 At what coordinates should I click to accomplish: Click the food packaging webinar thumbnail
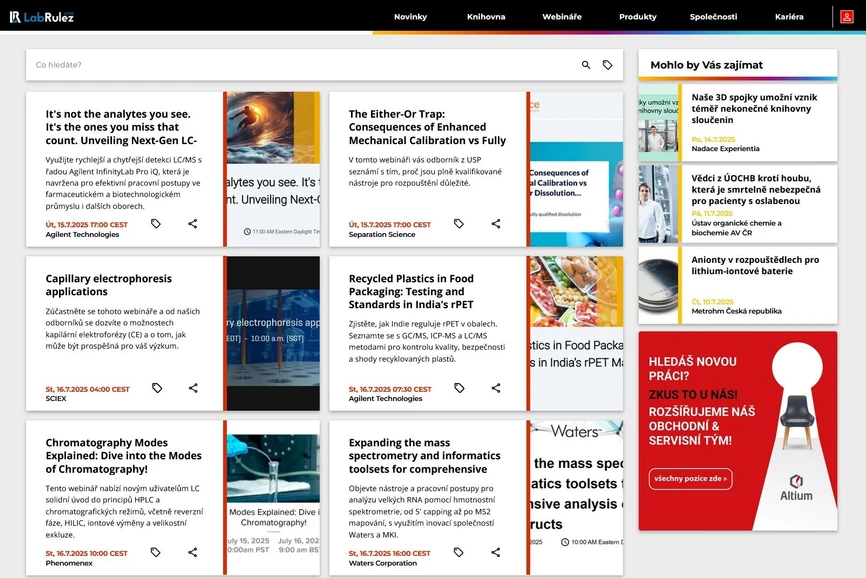pyautogui.click(x=577, y=333)
